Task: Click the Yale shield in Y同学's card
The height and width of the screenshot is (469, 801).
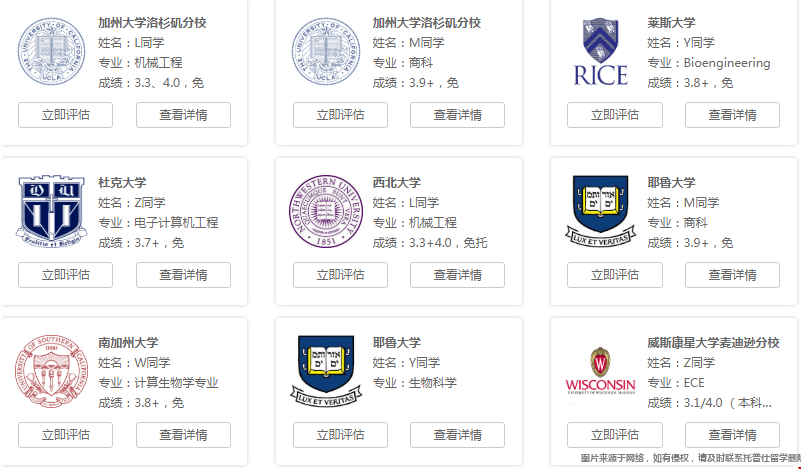Action: [326, 371]
